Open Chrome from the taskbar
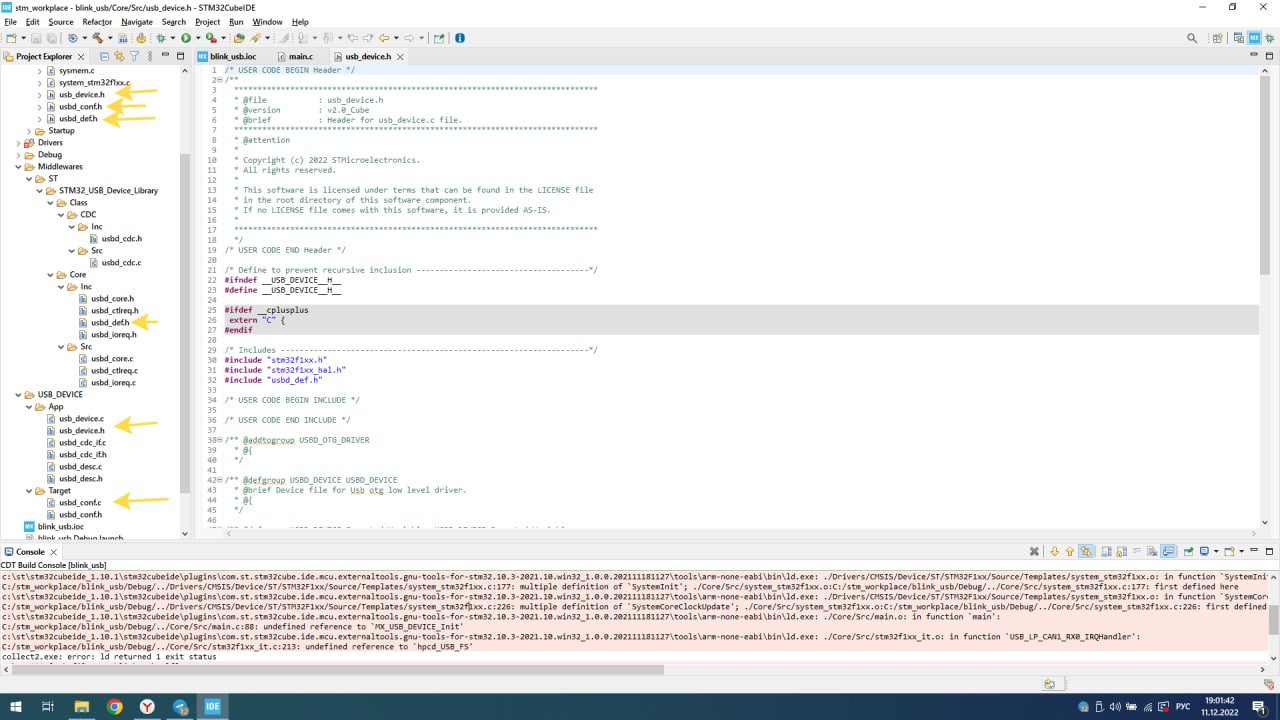1280x720 pixels. pos(114,706)
